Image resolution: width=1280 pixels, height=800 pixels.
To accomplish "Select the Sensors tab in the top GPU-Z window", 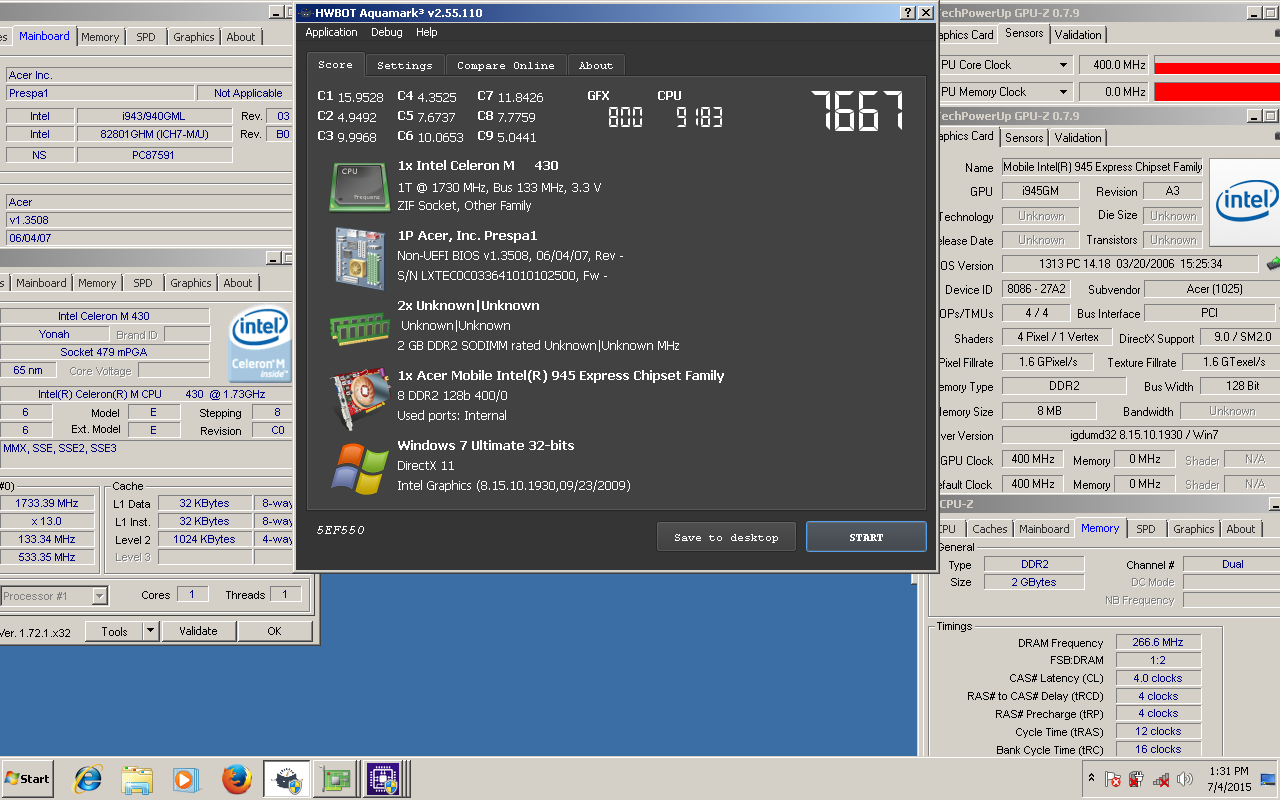I will coord(1024,33).
